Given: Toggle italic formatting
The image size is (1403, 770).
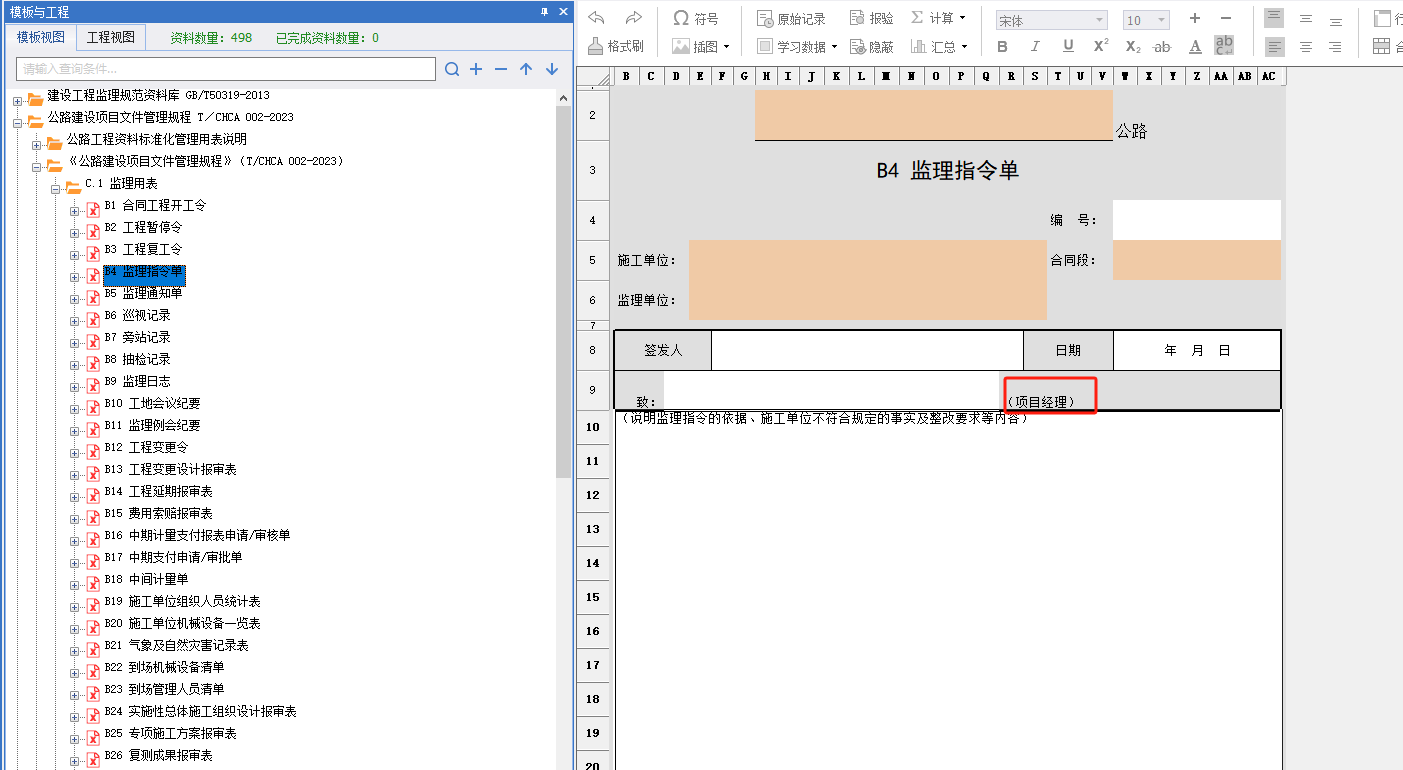Looking at the screenshot, I should coord(1035,46).
